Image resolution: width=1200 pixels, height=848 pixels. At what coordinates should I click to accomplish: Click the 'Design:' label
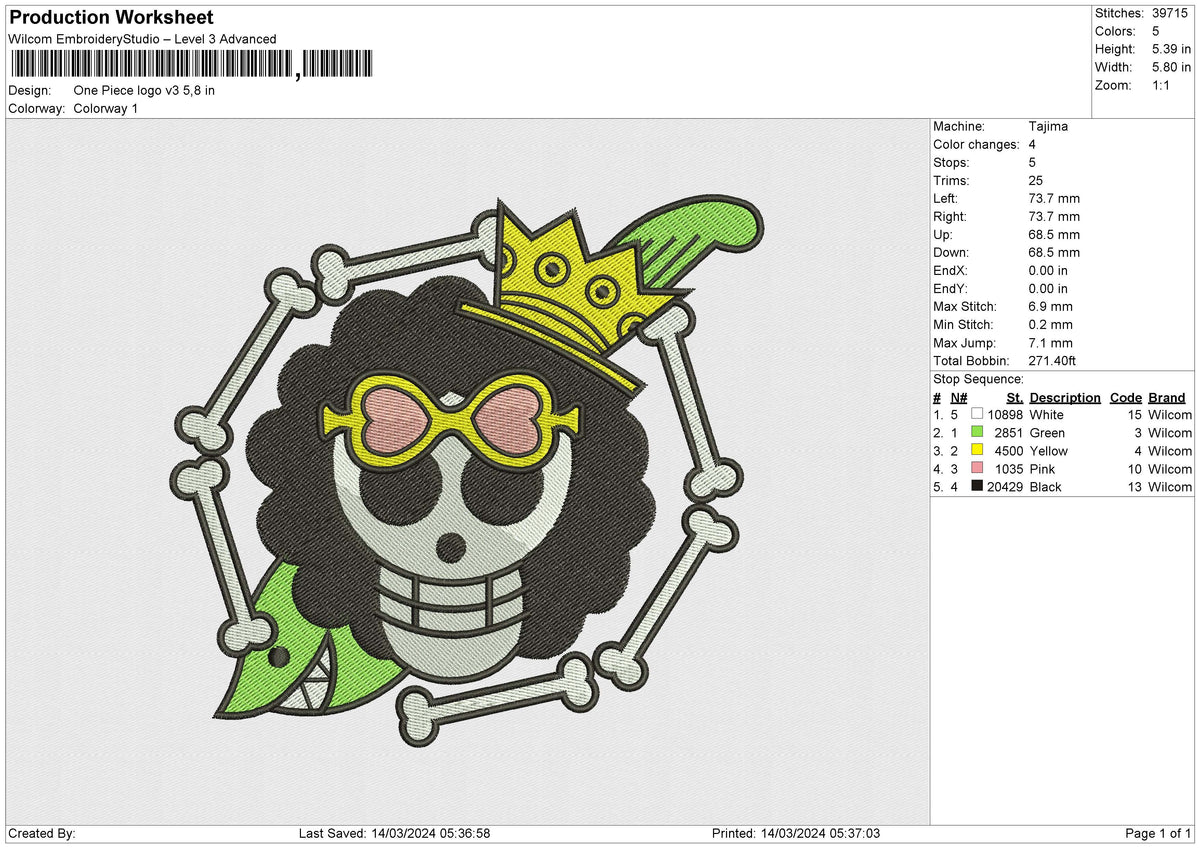click(29, 90)
